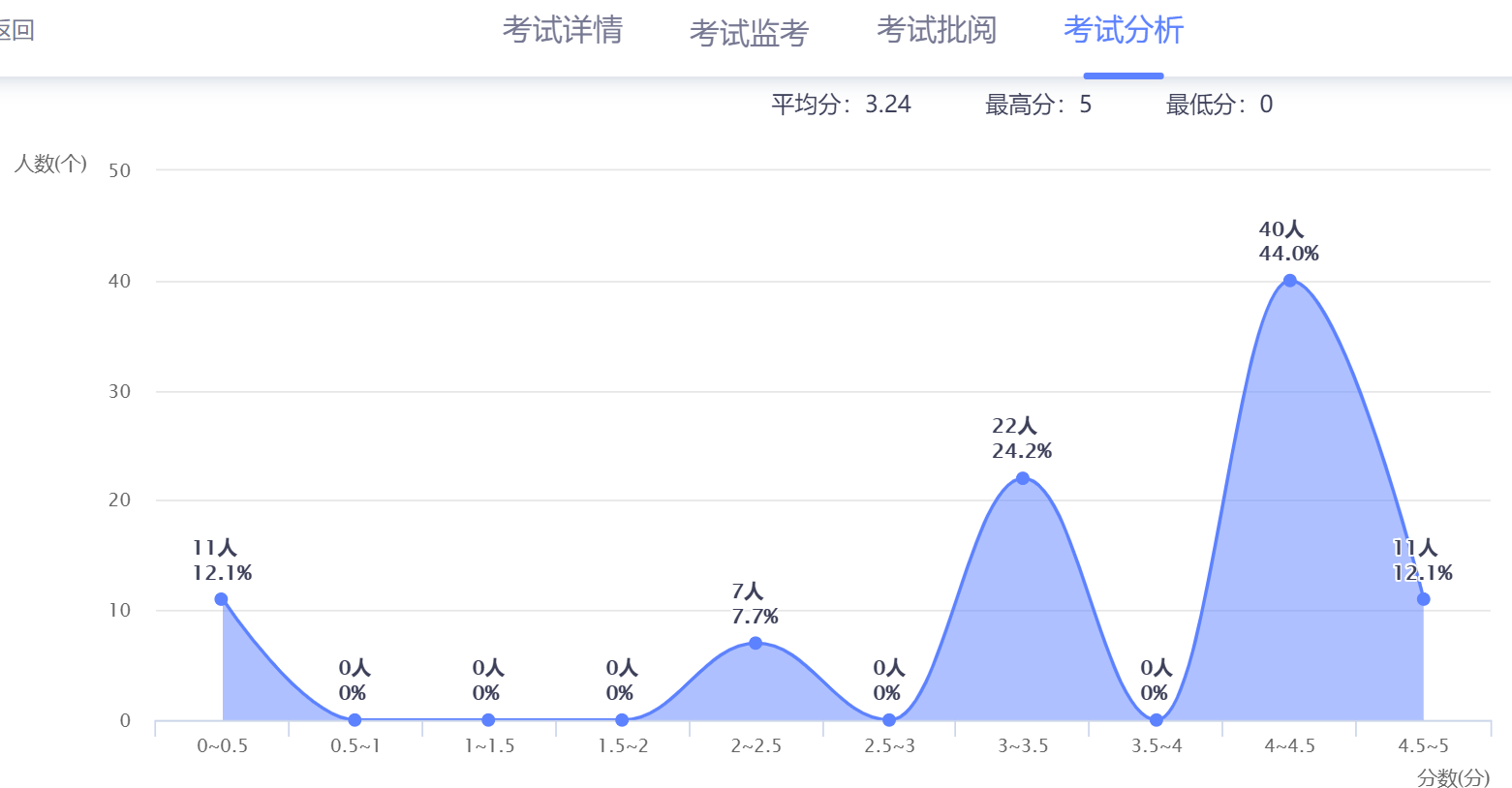The width and height of the screenshot is (1512, 788).
Task: Click the 最低分: 0 statistic text
Action: click(1219, 105)
